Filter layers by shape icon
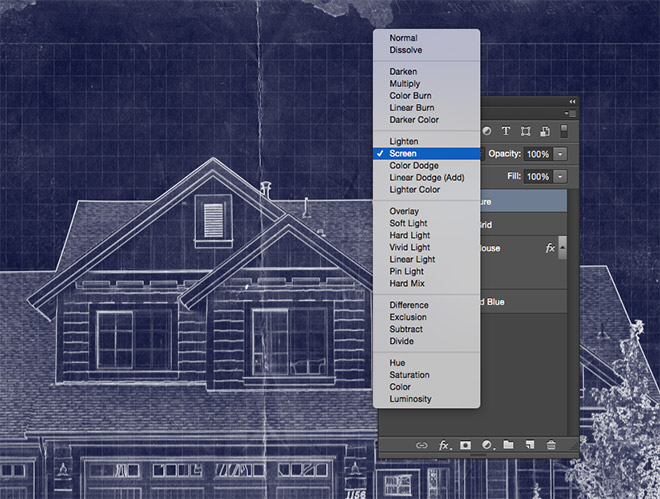The width and height of the screenshot is (660, 499). [525, 131]
